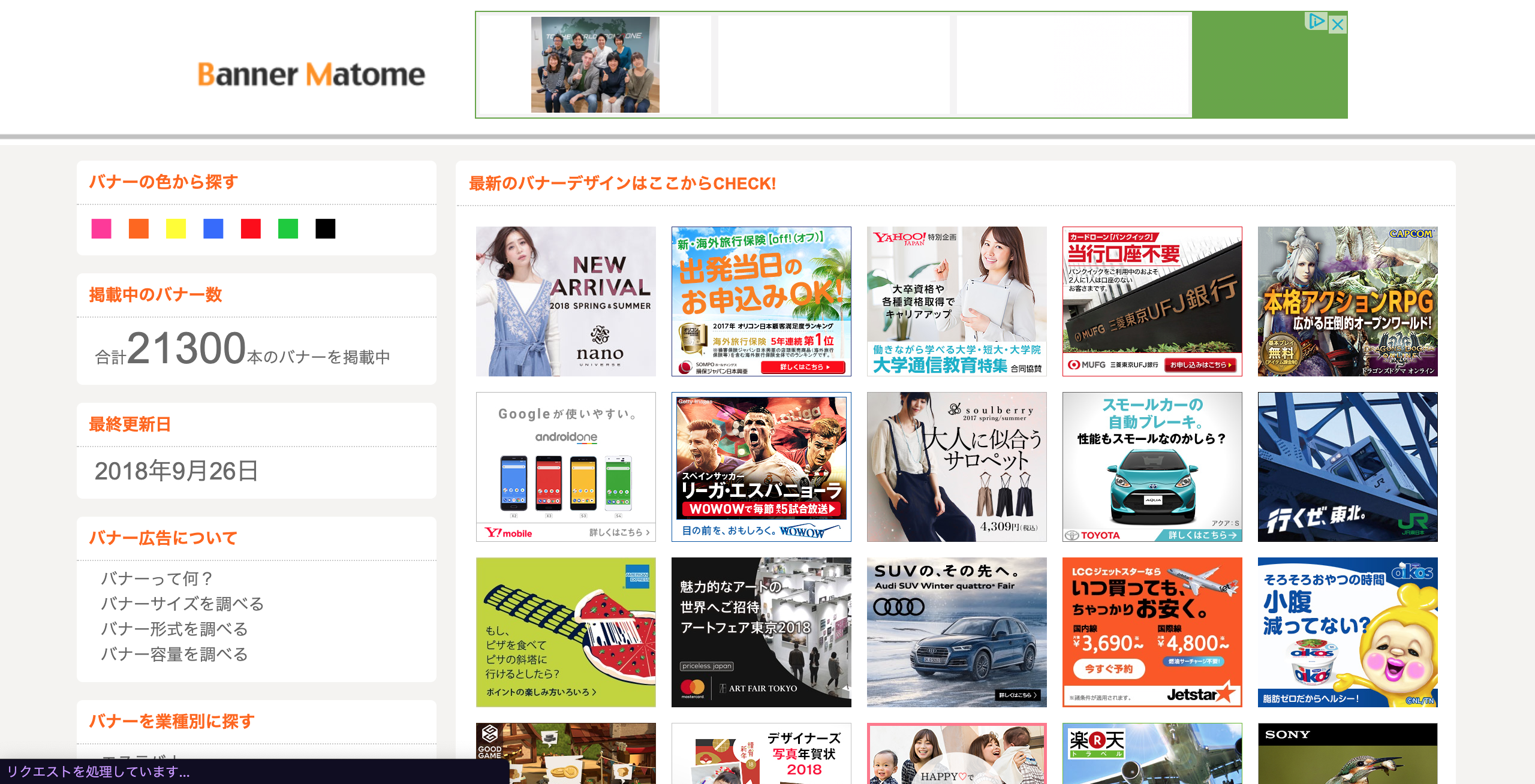The width and height of the screenshot is (1535, 784).
Task: Open the androidone Y!mobile banner
Action: (566, 467)
